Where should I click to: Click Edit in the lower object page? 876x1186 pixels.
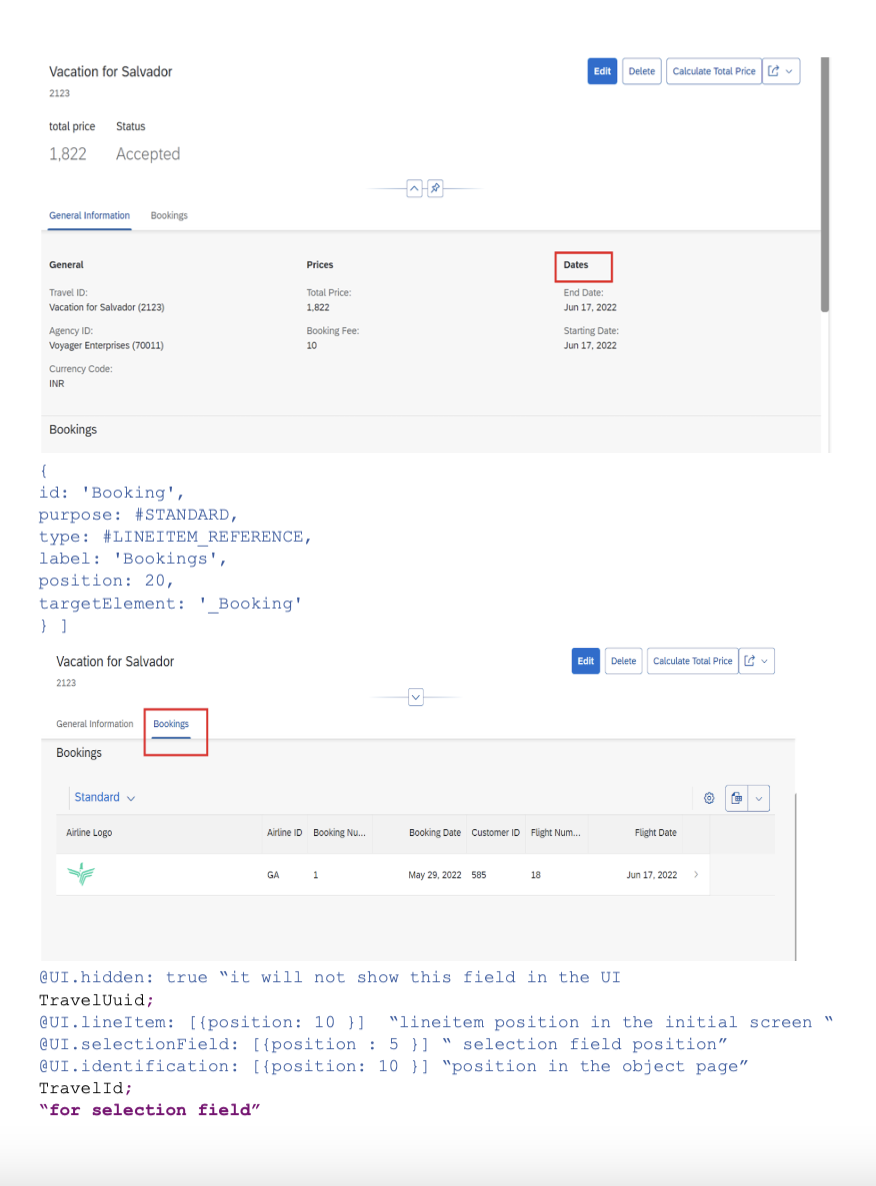point(586,661)
